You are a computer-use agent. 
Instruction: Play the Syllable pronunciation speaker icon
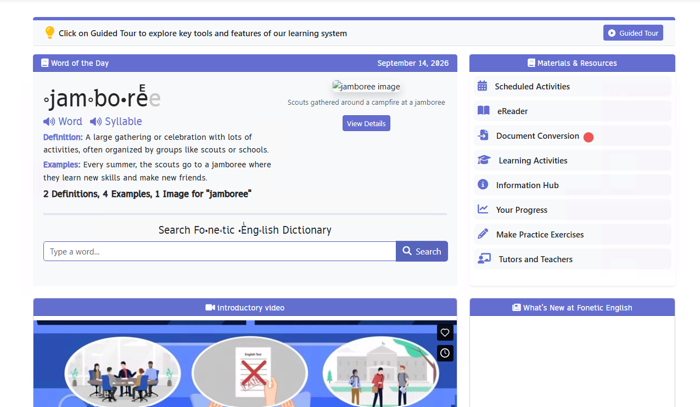point(96,121)
